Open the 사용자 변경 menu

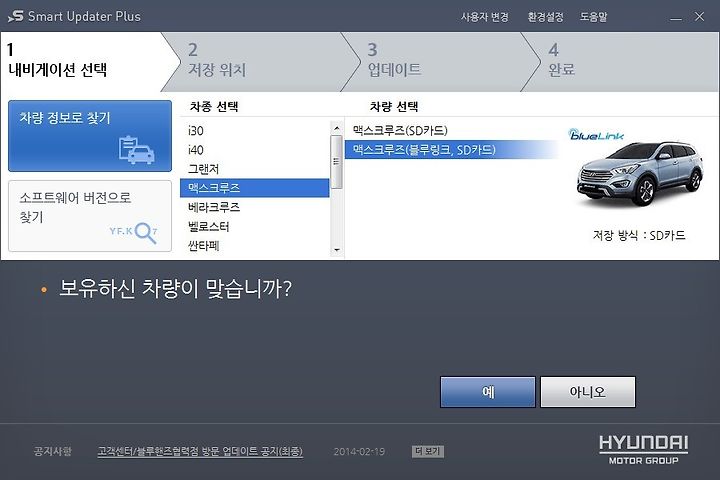[x=484, y=17]
